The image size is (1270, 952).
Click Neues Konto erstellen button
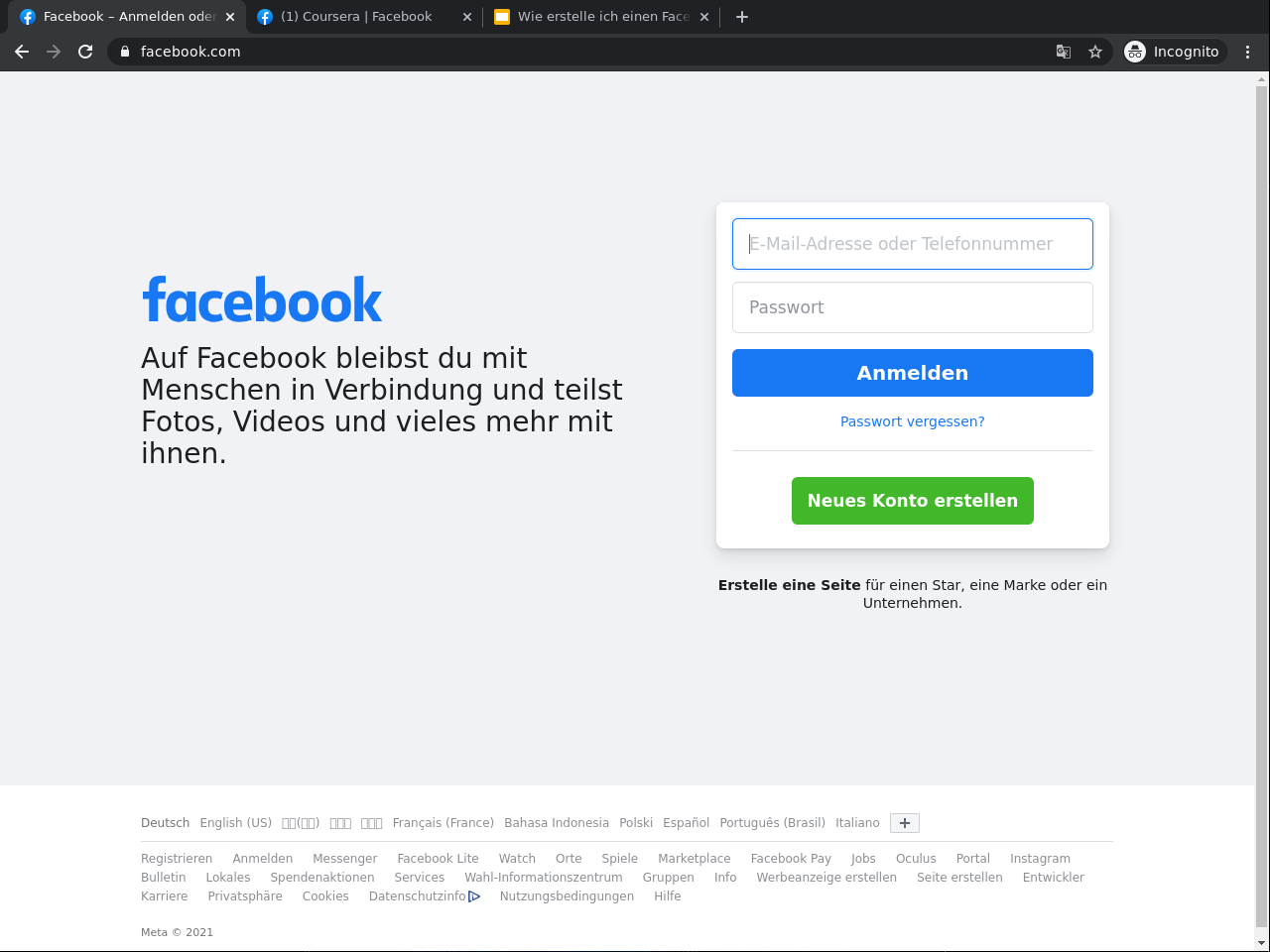[x=913, y=501]
